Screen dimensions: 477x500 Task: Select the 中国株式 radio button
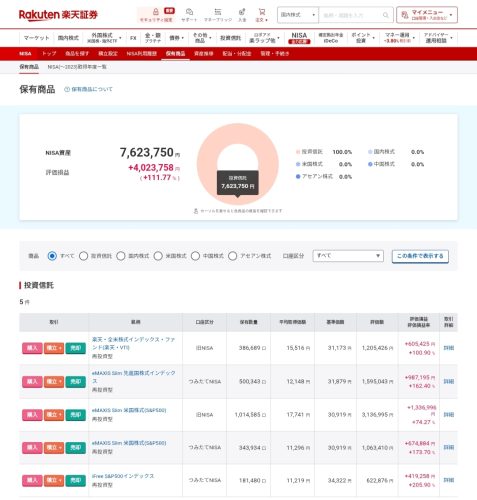195,256
